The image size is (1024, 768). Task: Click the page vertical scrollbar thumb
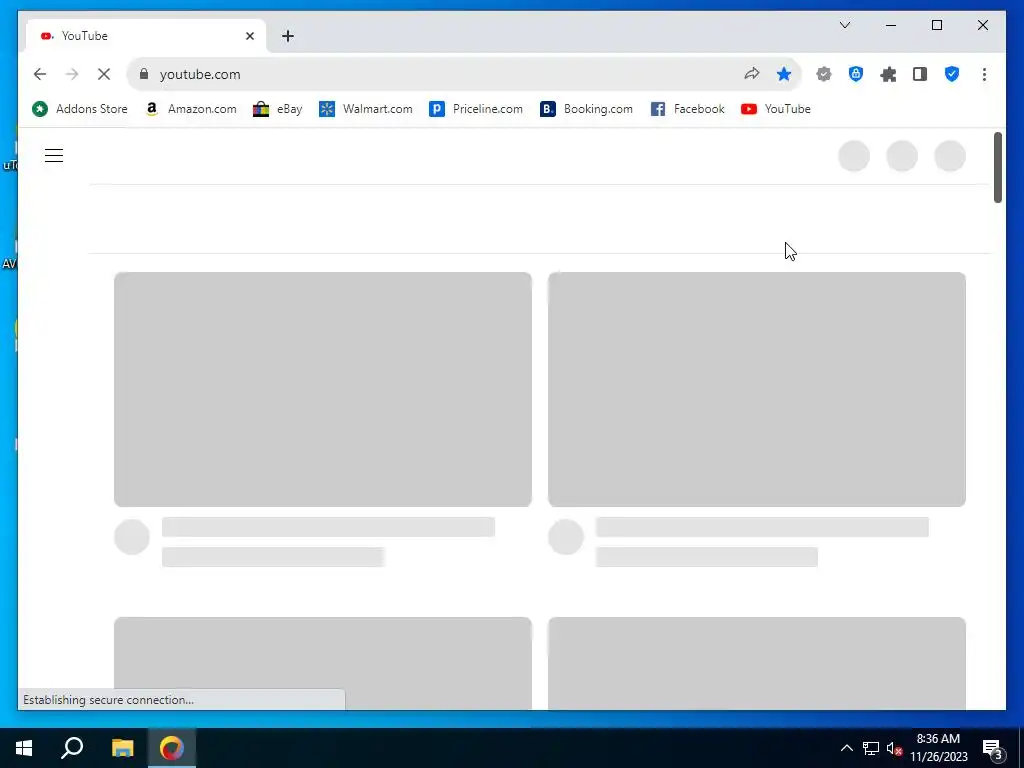997,167
